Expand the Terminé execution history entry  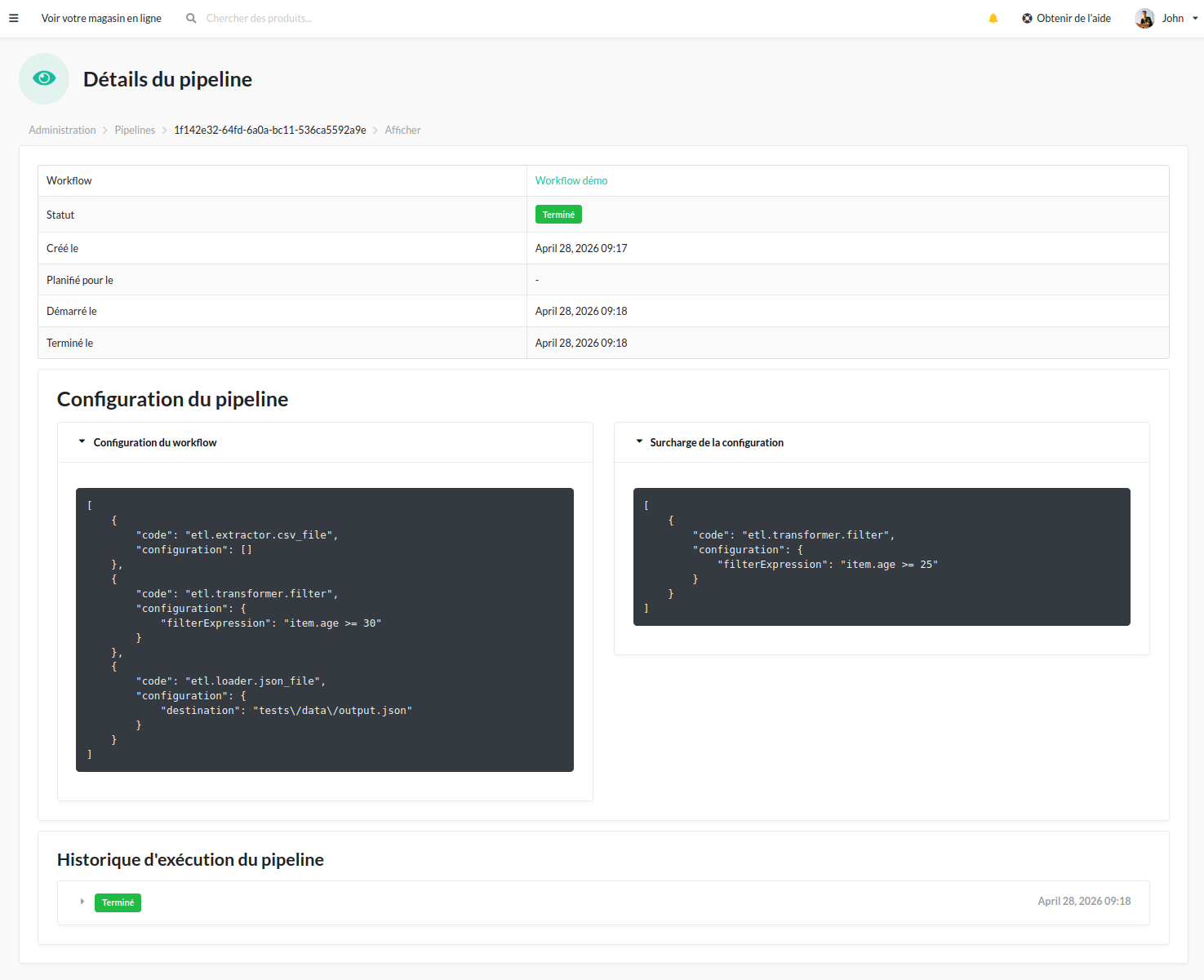tap(82, 902)
